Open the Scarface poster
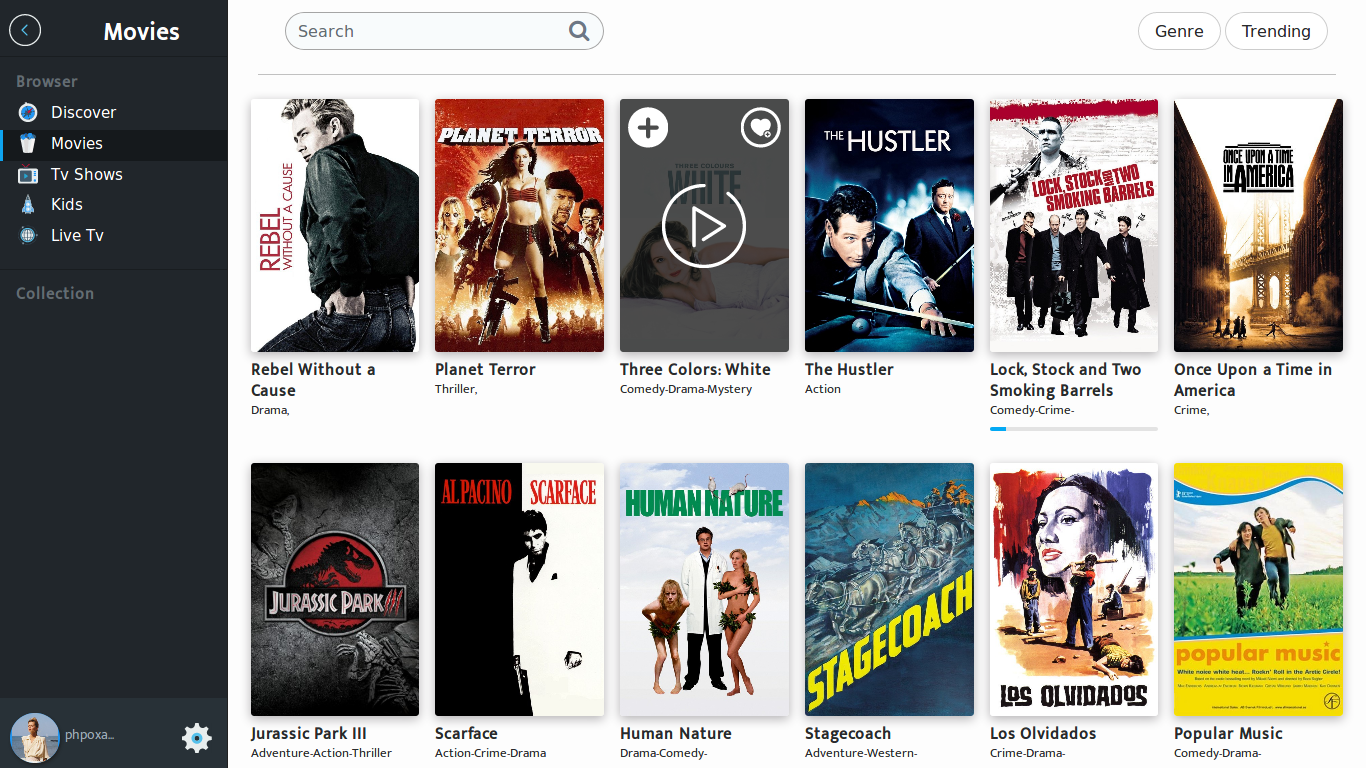Viewport: 1366px width, 768px height. [519, 589]
